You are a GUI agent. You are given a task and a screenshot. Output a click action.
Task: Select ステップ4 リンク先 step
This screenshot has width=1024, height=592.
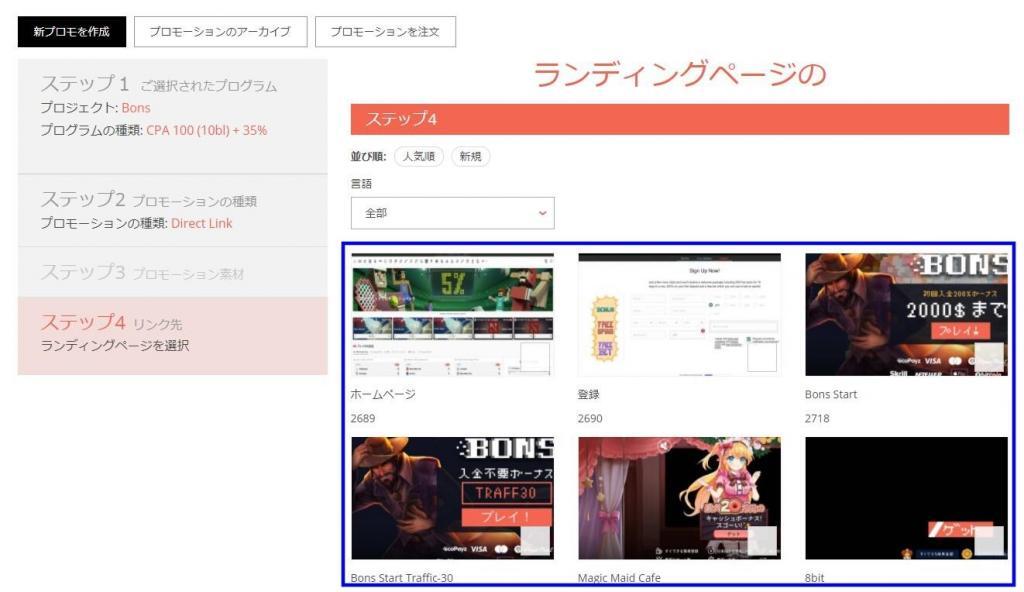[172, 335]
